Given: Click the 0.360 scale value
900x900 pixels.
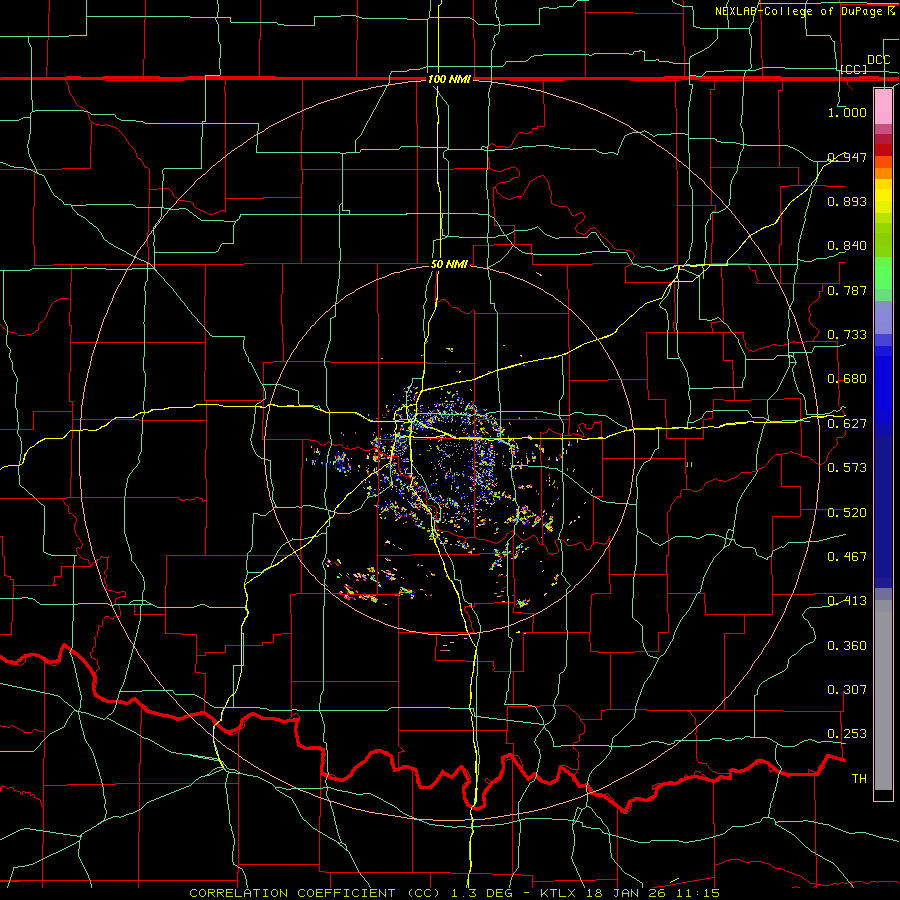Looking at the screenshot, I should pyautogui.click(x=847, y=646).
